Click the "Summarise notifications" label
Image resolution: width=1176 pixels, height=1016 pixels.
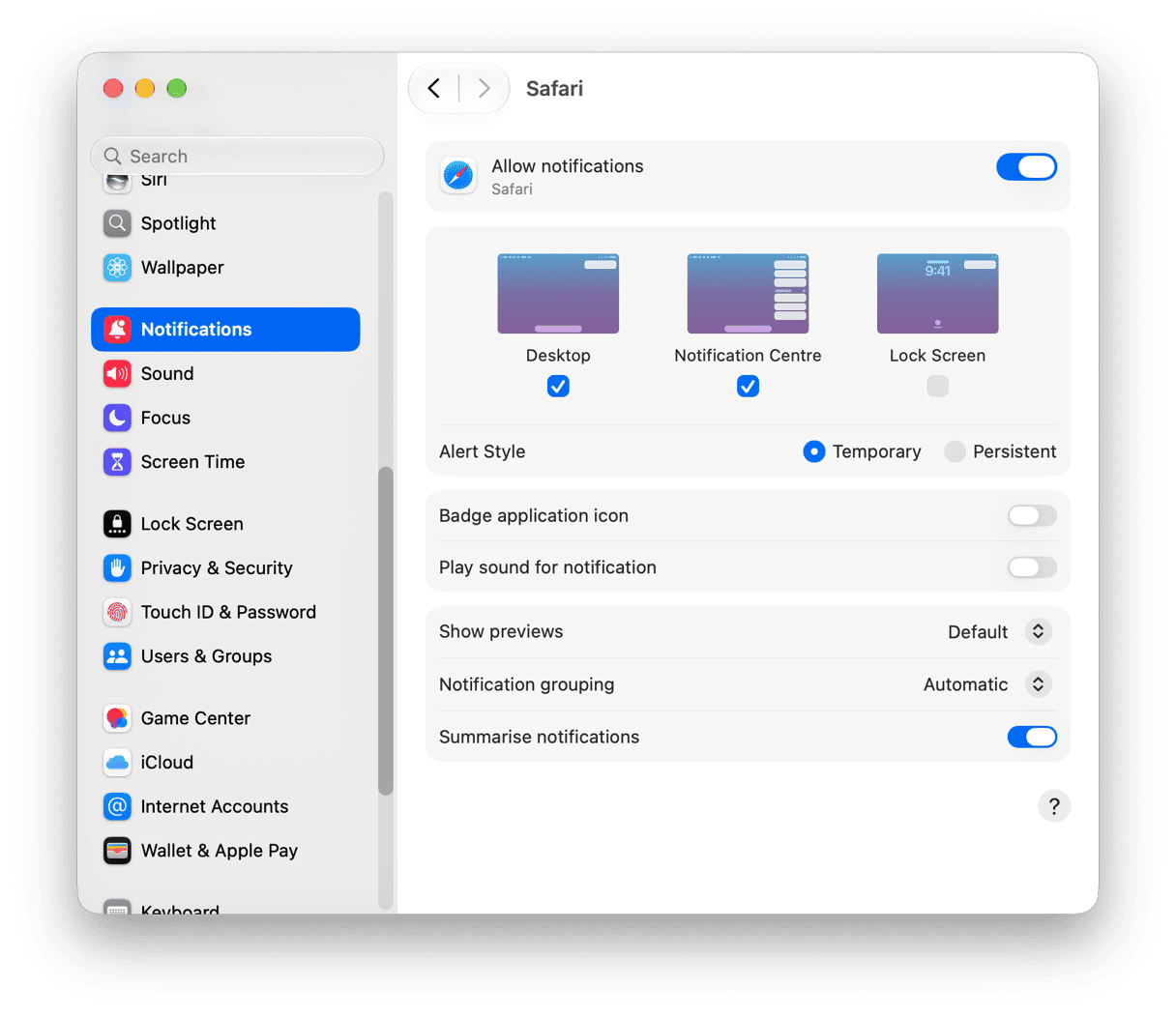[539, 738]
